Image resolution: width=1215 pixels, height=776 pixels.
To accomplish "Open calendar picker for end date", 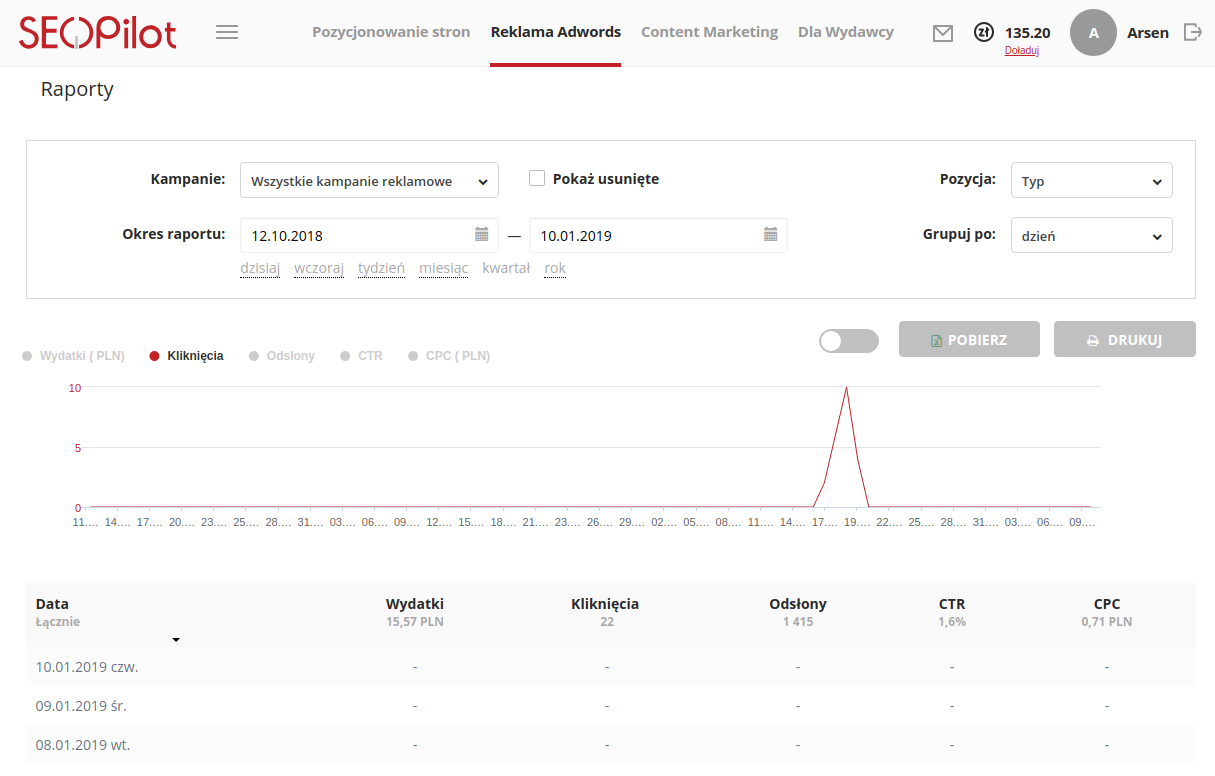I will tap(771, 235).
